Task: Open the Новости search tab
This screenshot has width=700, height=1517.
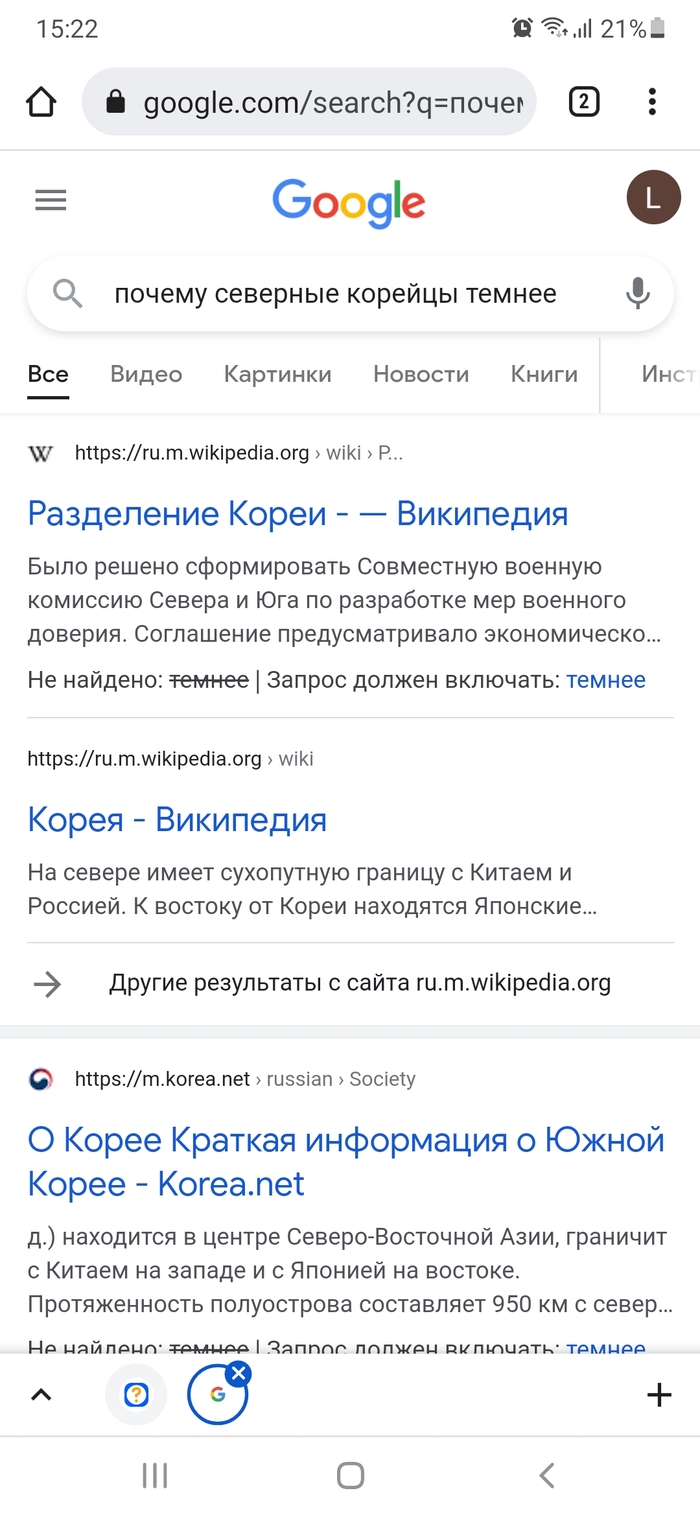Action: point(421,375)
